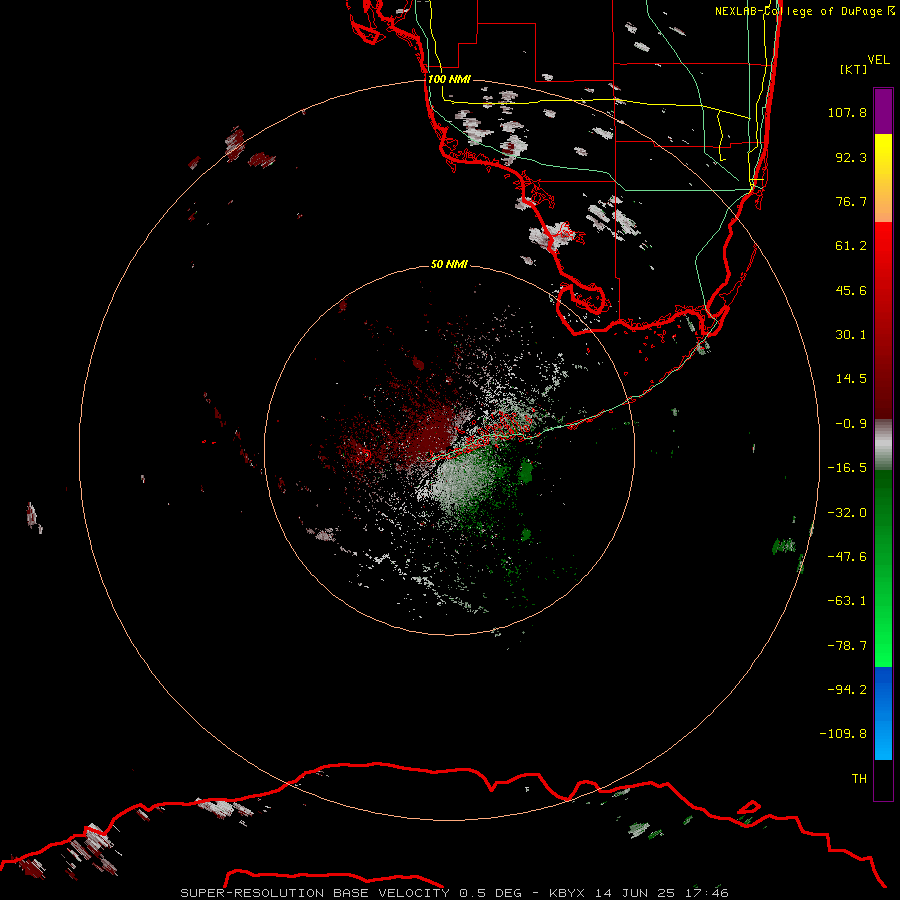Select the -78.7 legend value

pos(847,646)
